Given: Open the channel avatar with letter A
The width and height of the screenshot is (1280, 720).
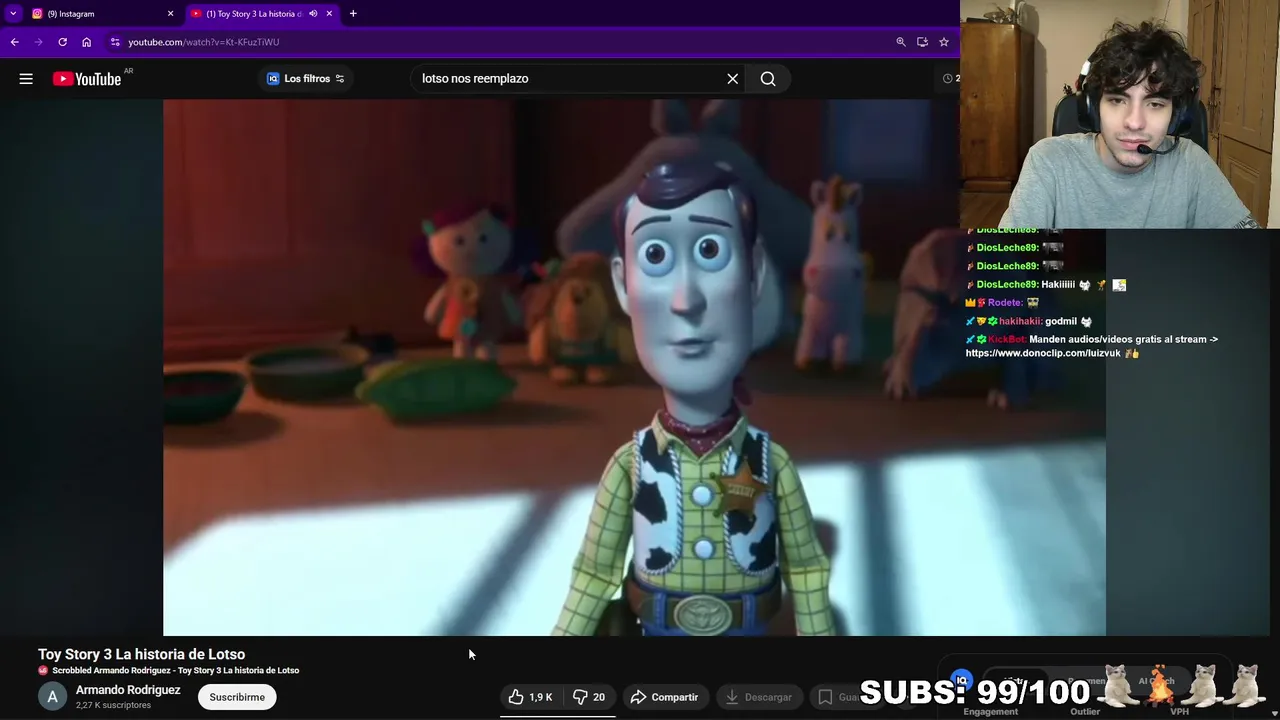Looking at the screenshot, I should click(x=53, y=697).
